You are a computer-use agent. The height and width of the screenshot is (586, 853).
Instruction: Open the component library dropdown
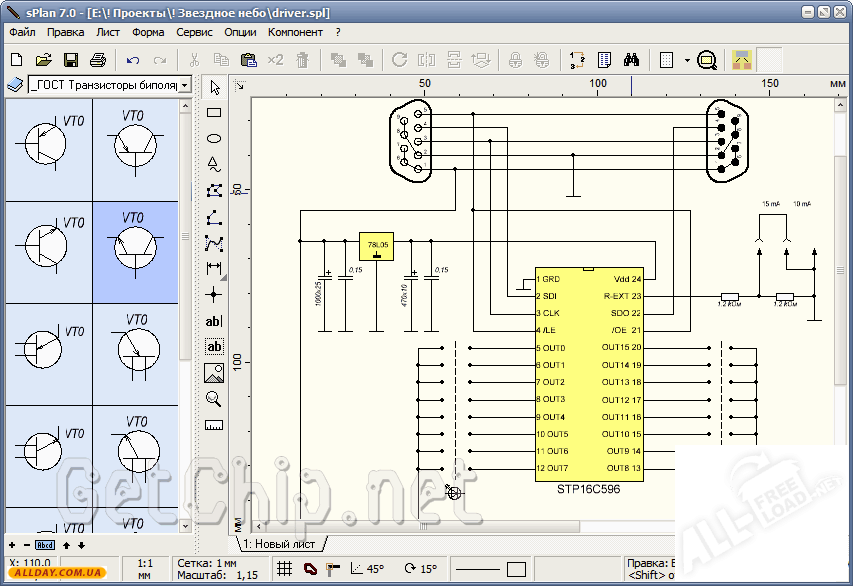(x=185, y=86)
